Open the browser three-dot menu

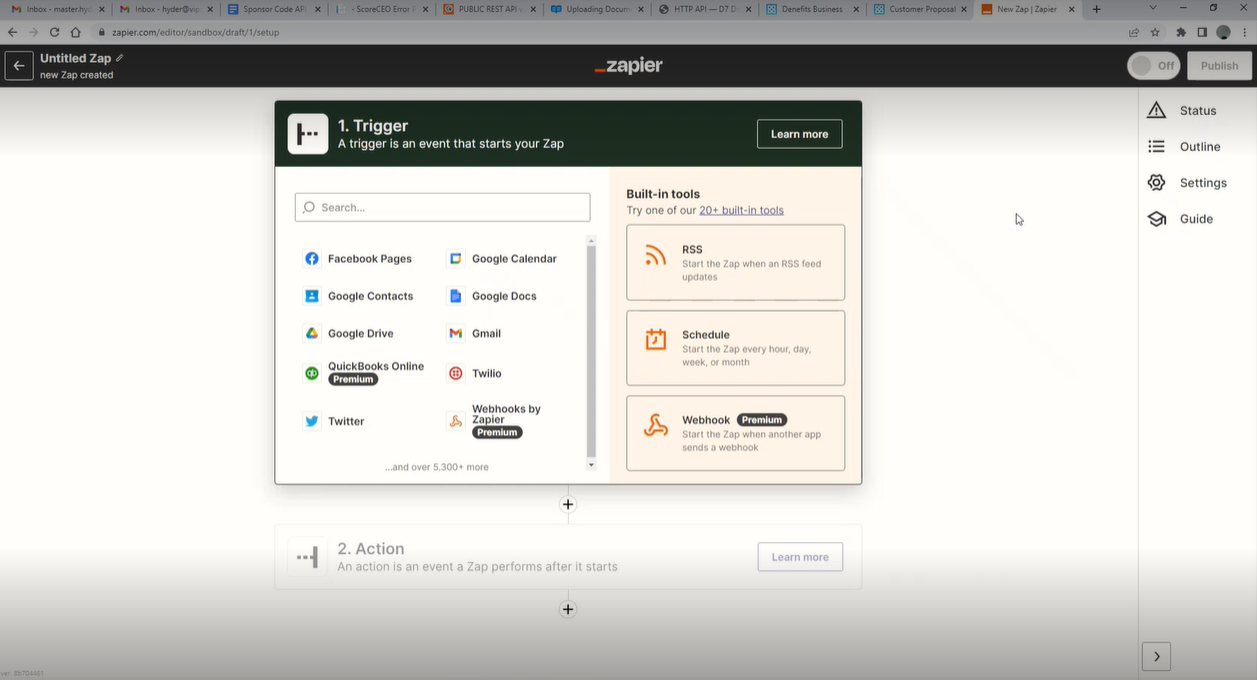tap(1243, 32)
